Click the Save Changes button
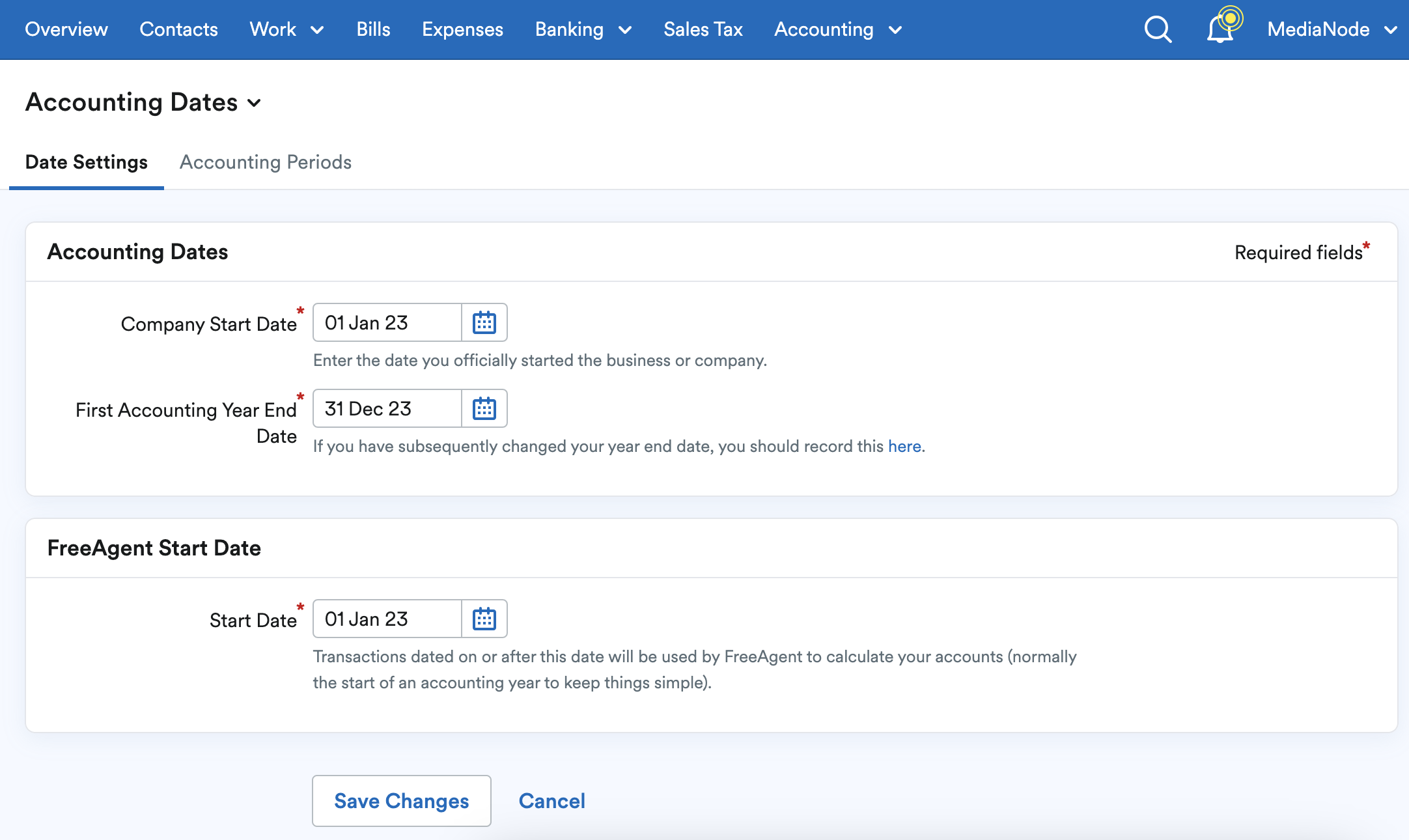 tap(402, 801)
